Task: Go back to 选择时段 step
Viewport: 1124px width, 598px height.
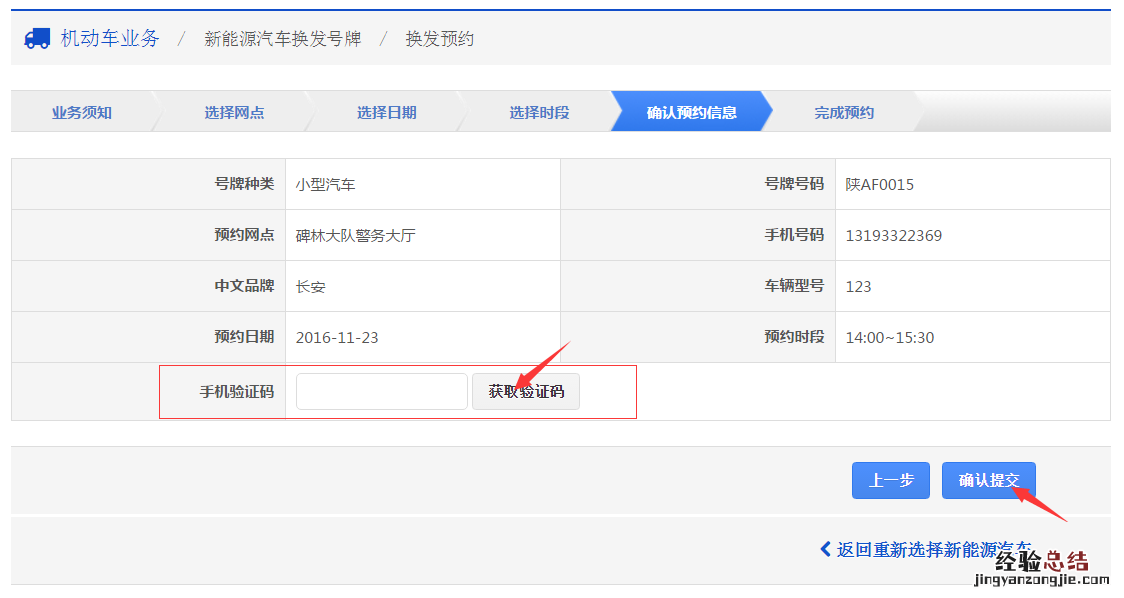Action: pos(539,112)
